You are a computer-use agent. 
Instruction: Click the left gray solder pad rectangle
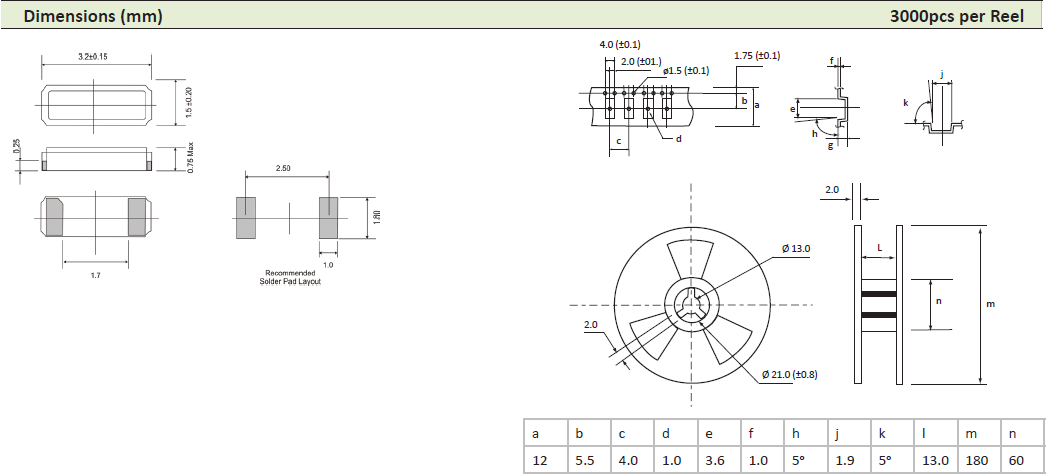point(246,217)
